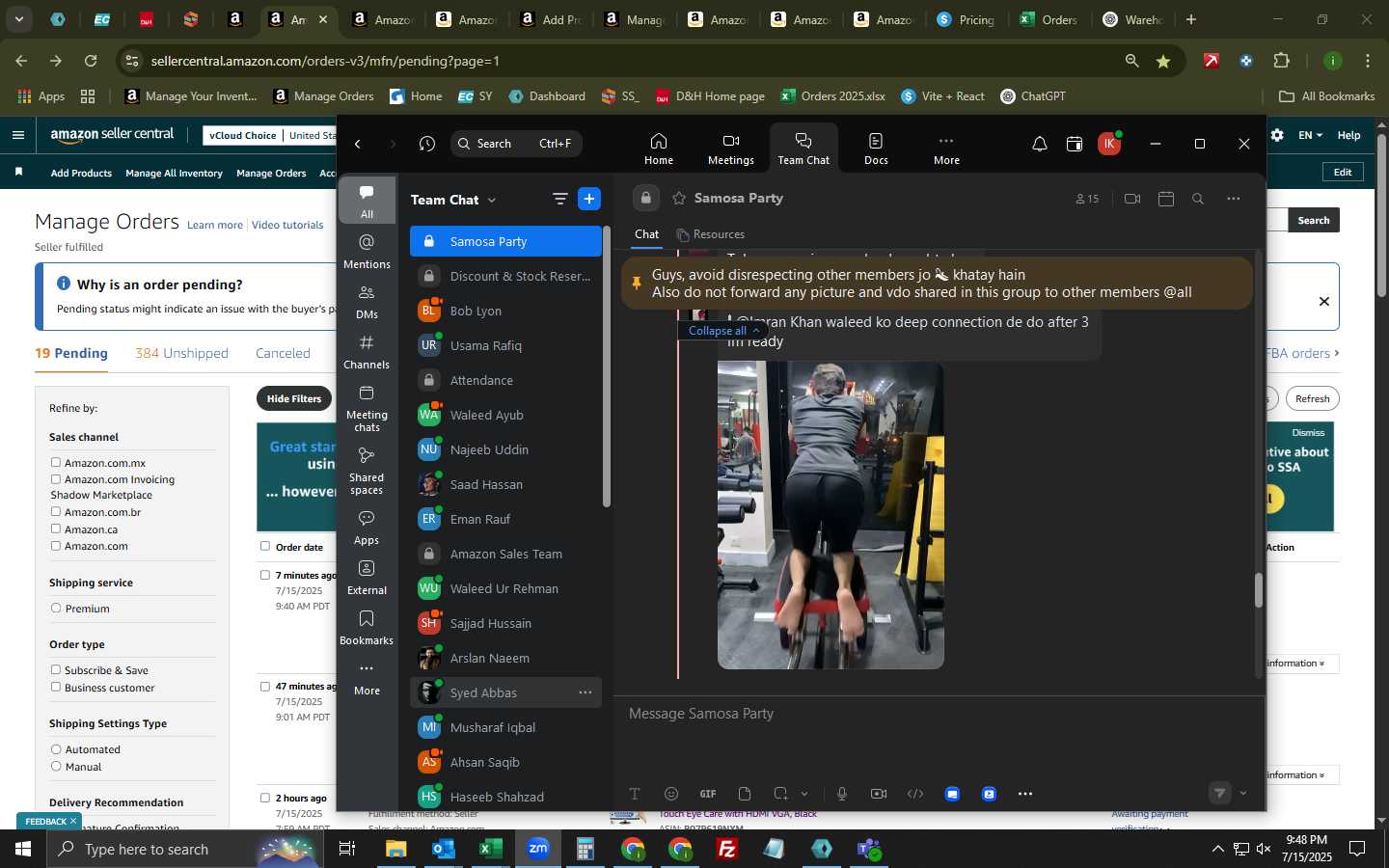The width and height of the screenshot is (1389, 868).
Task: Open Video tutorials link
Action: click(287, 225)
